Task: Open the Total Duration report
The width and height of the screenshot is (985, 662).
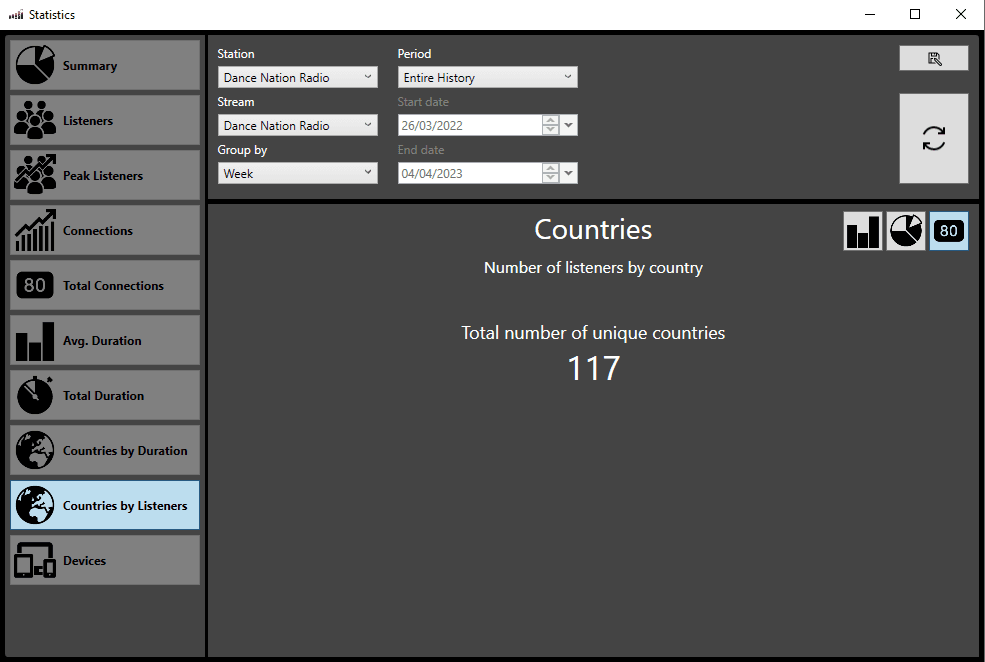Action: pyautogui.click(x=105, y=395)
